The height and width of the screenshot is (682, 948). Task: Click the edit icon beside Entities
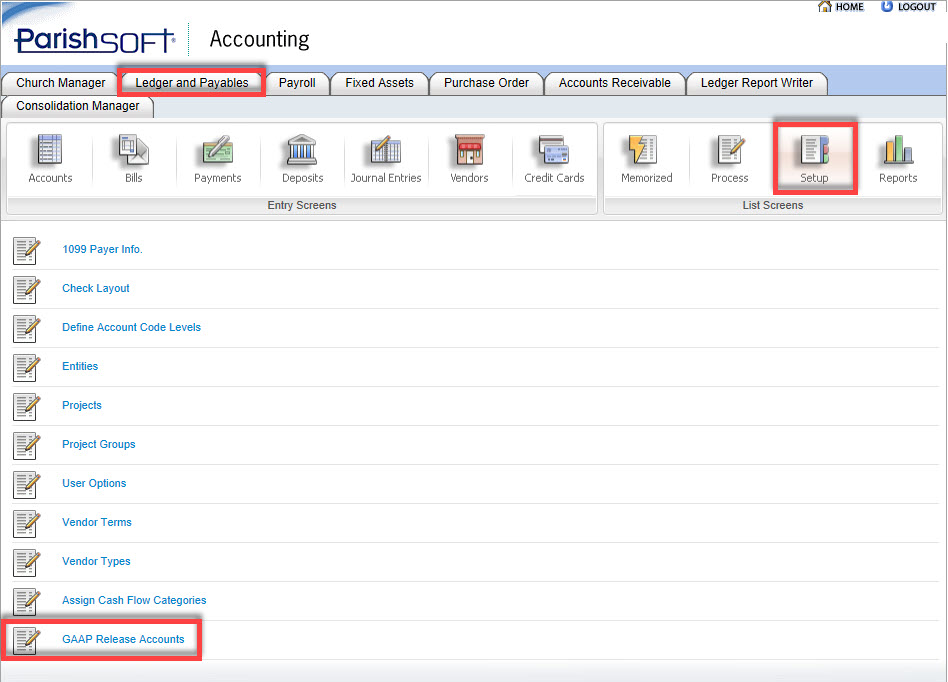(x=27, y=368)
